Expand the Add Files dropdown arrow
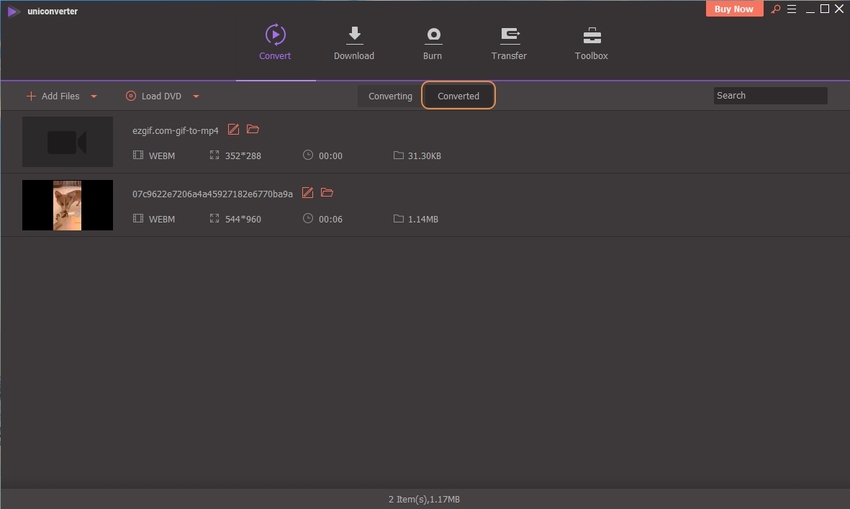Image resolution: width=850 pixels, height=509 pixels. 94,97
